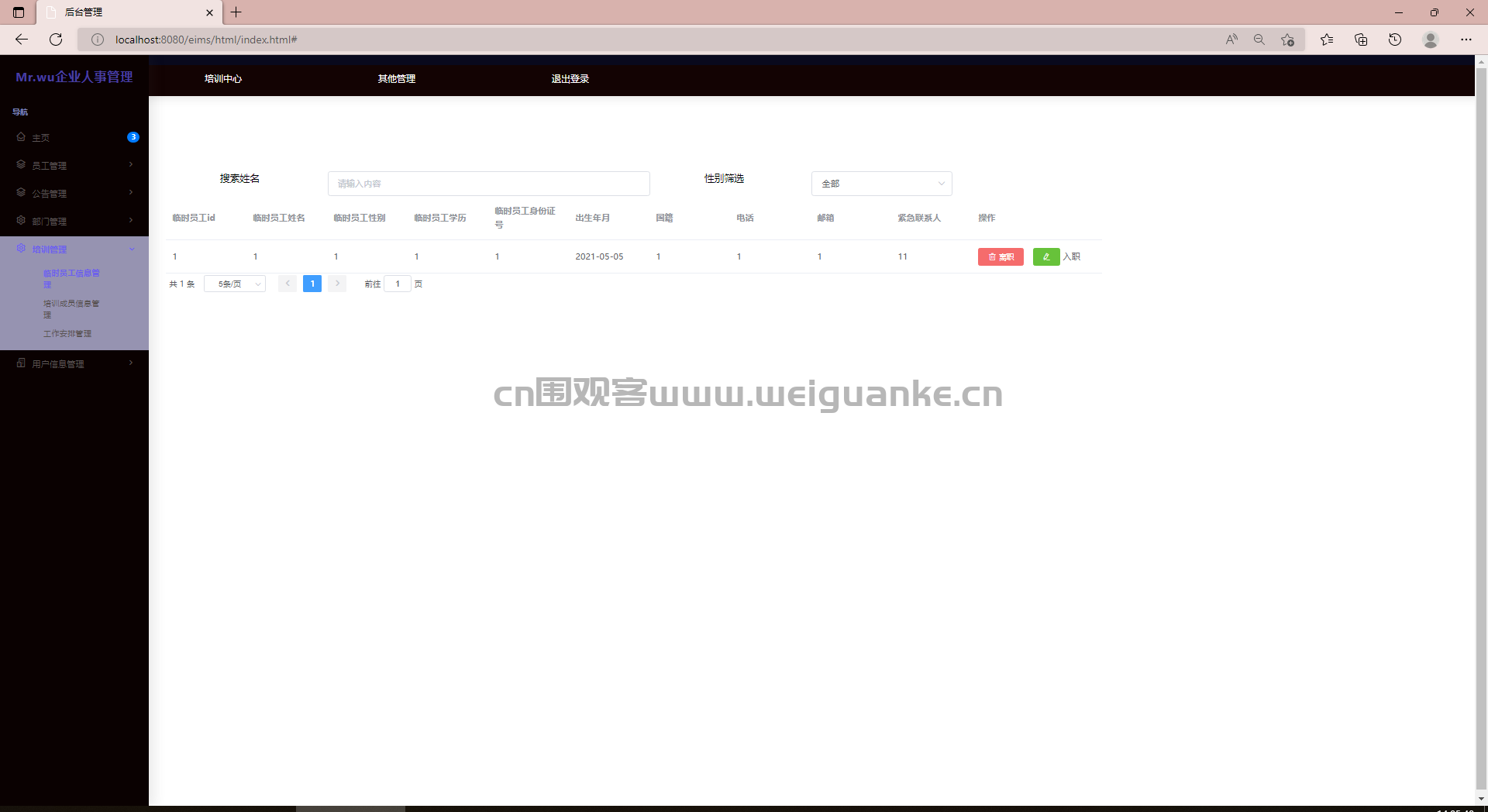Image resolution: width=1488 pixels, height=812 pixels.
Task: Open the tab actions menu icon
Action: pos(19,12)
